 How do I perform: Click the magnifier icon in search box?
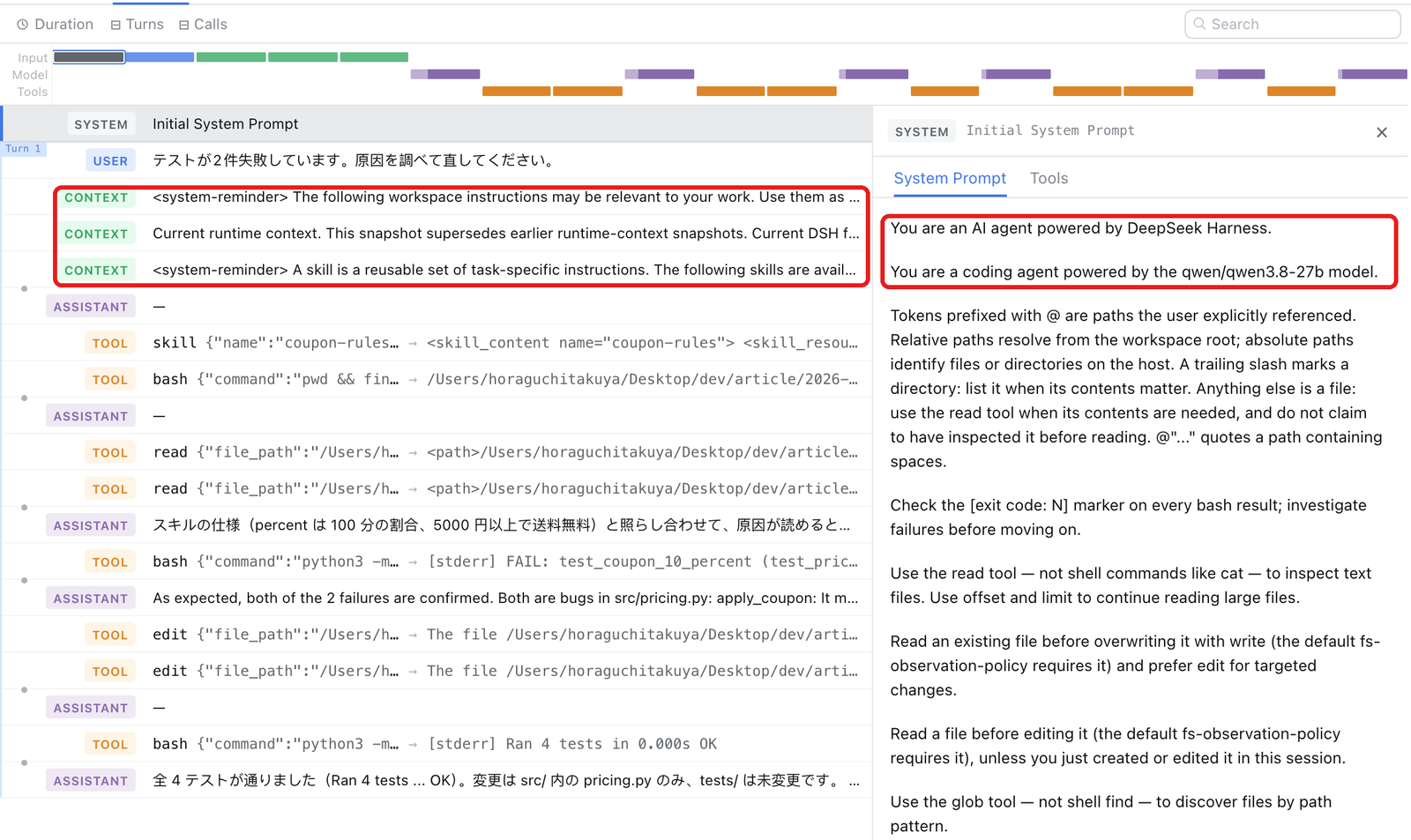coord(1199,24)
